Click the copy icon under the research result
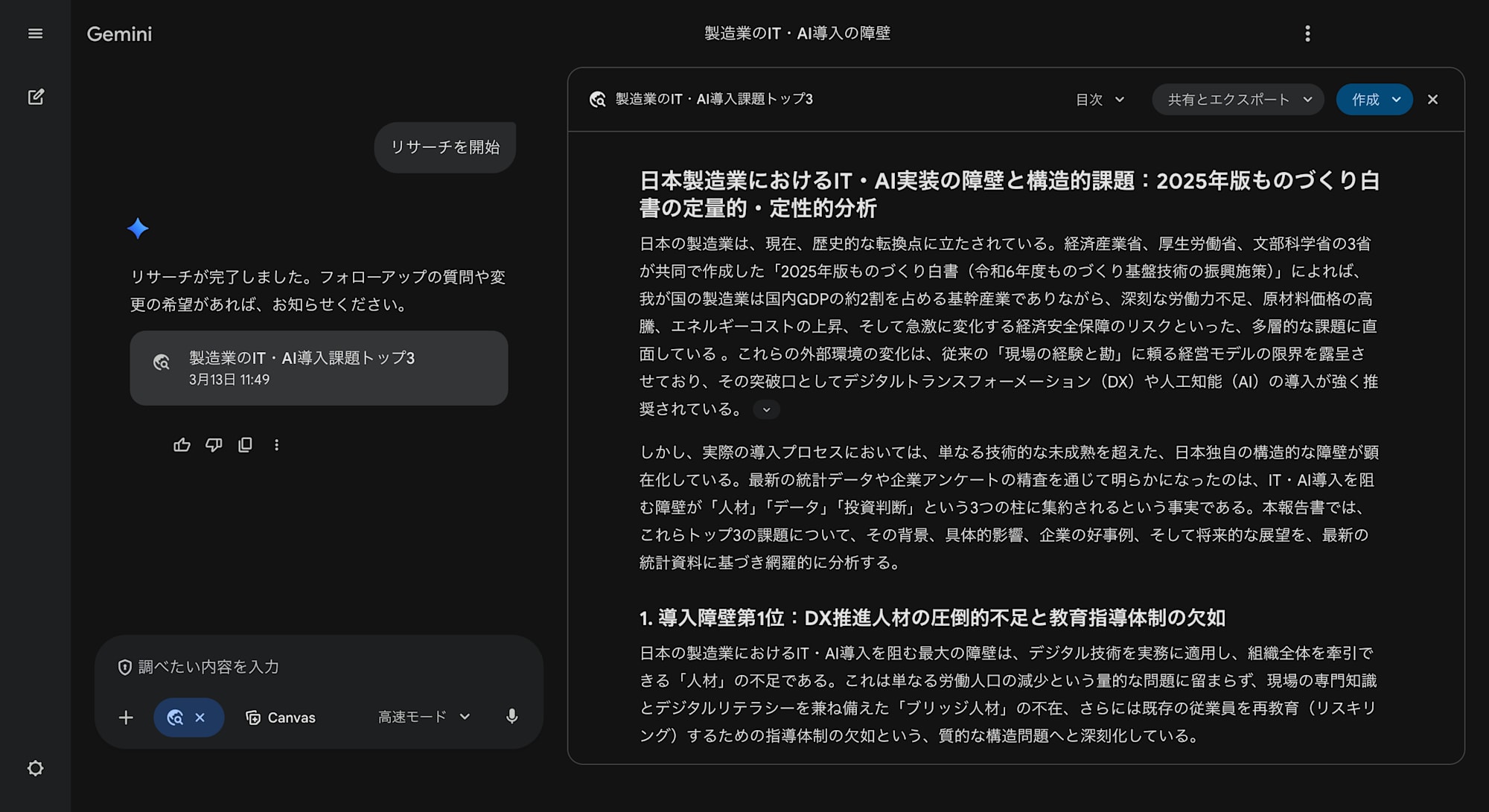 [x=246, y=444]
